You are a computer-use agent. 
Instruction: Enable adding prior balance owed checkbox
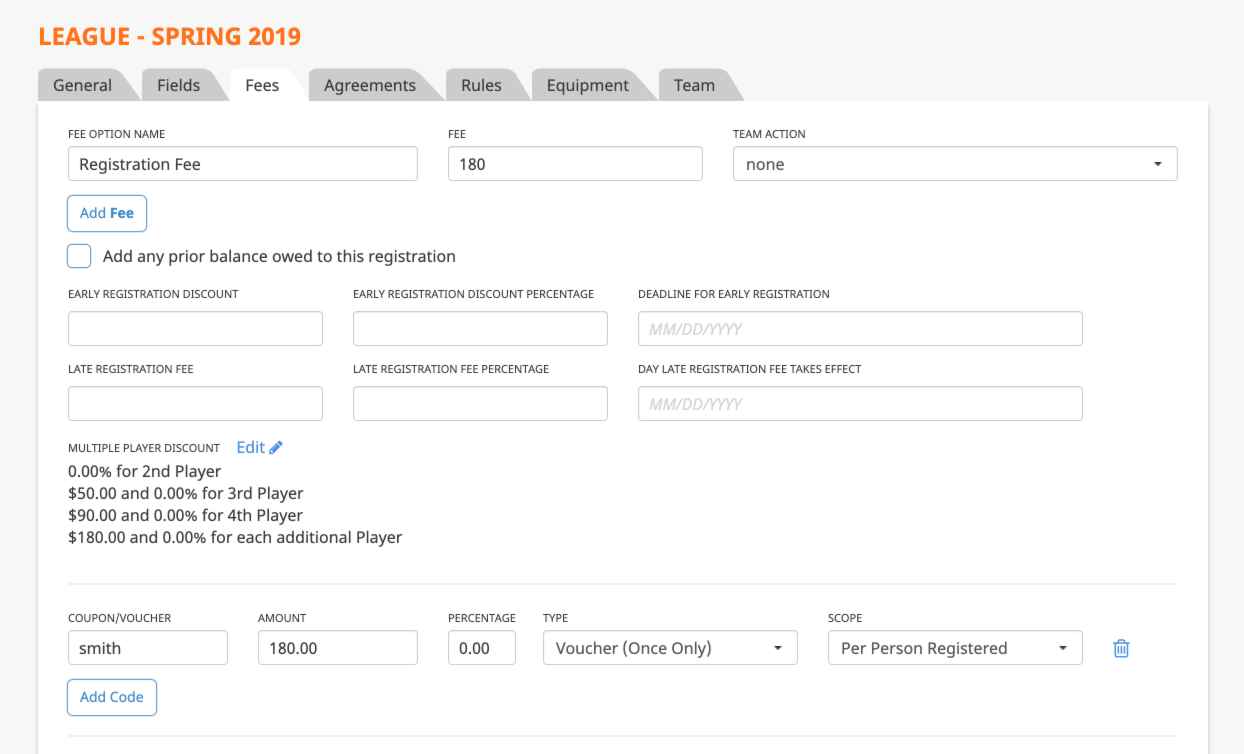[79, 256]
